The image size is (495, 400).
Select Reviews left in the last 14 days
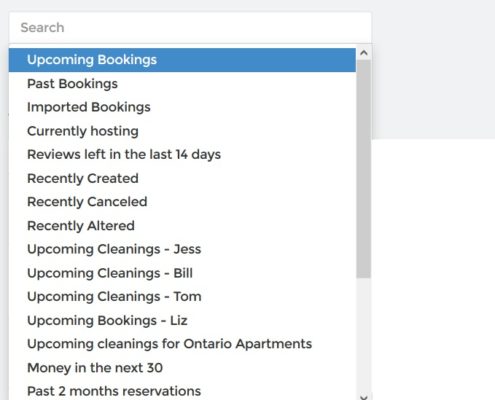(x=182, y=155)
